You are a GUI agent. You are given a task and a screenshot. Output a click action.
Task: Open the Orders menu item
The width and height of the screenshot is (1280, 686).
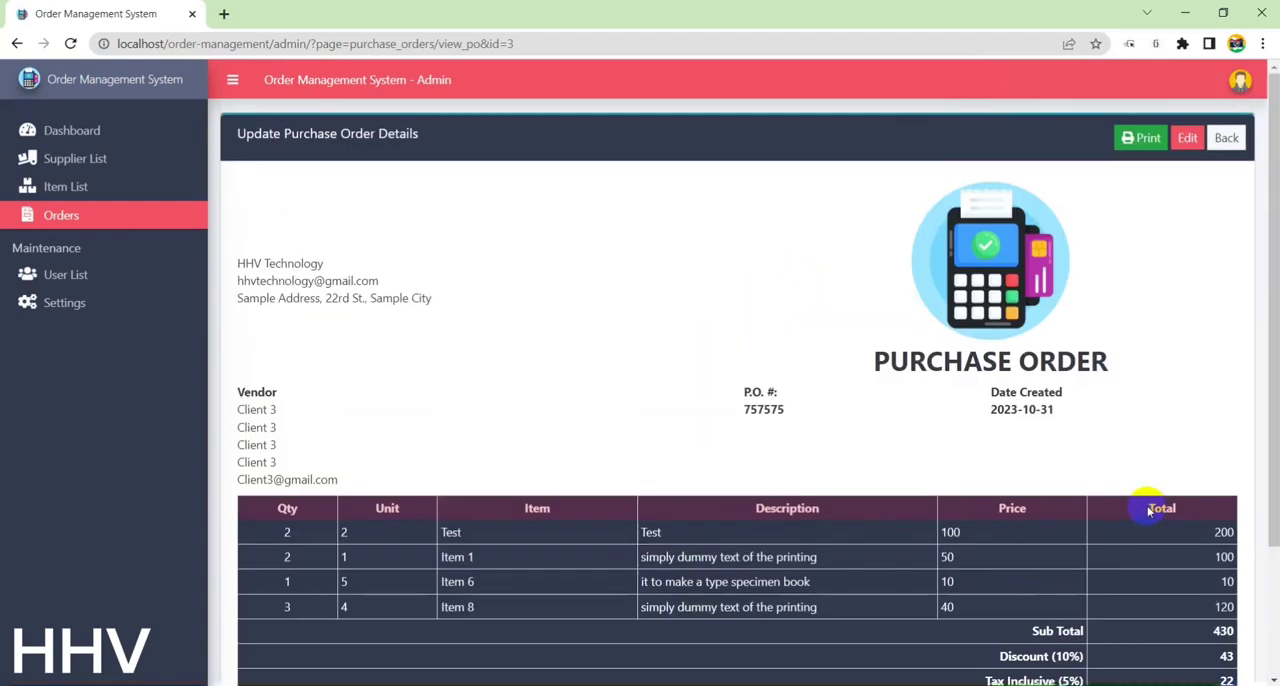pos(104,215)
